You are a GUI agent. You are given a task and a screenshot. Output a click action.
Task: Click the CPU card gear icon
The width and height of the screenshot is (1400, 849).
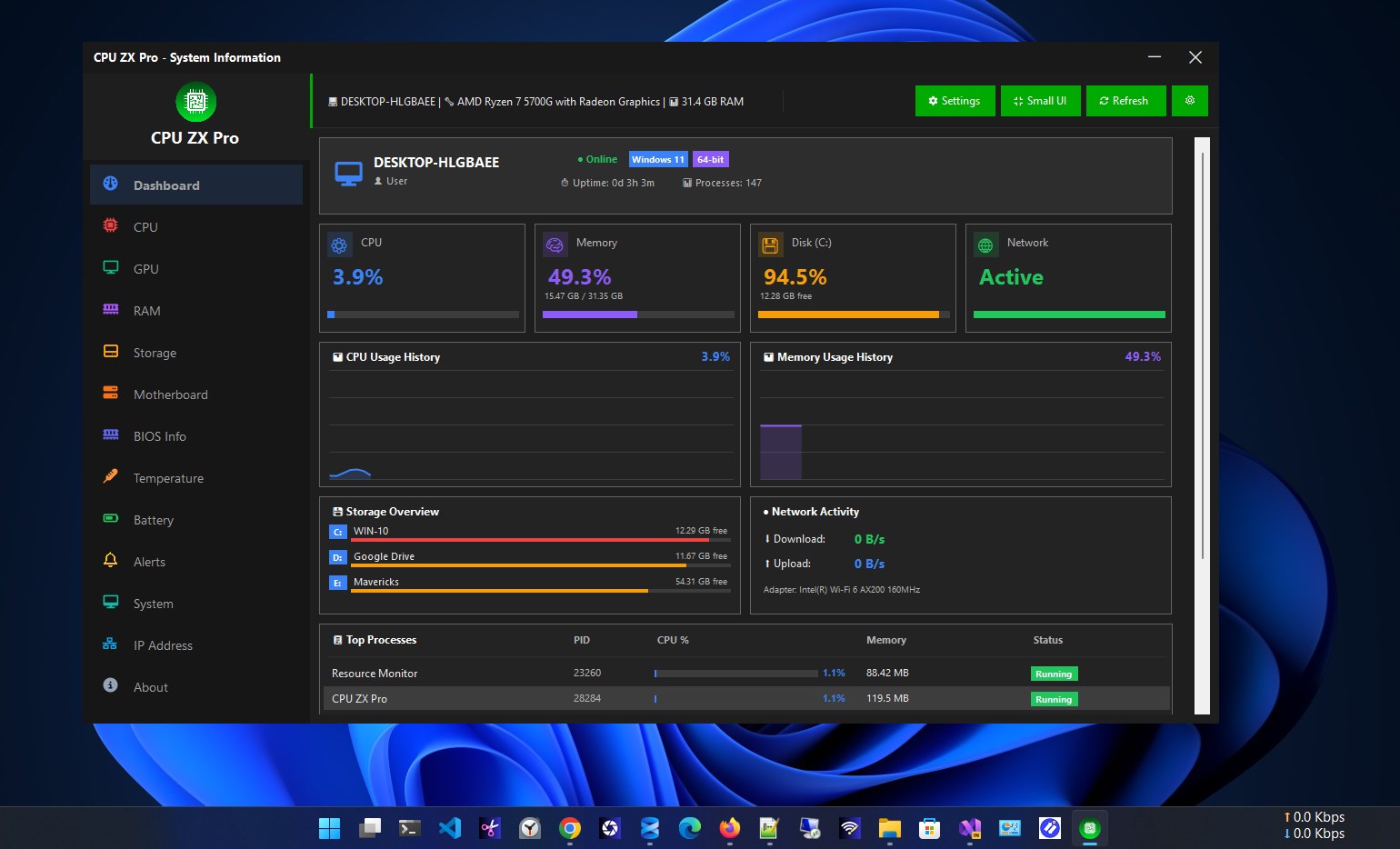tap(339, 245)
